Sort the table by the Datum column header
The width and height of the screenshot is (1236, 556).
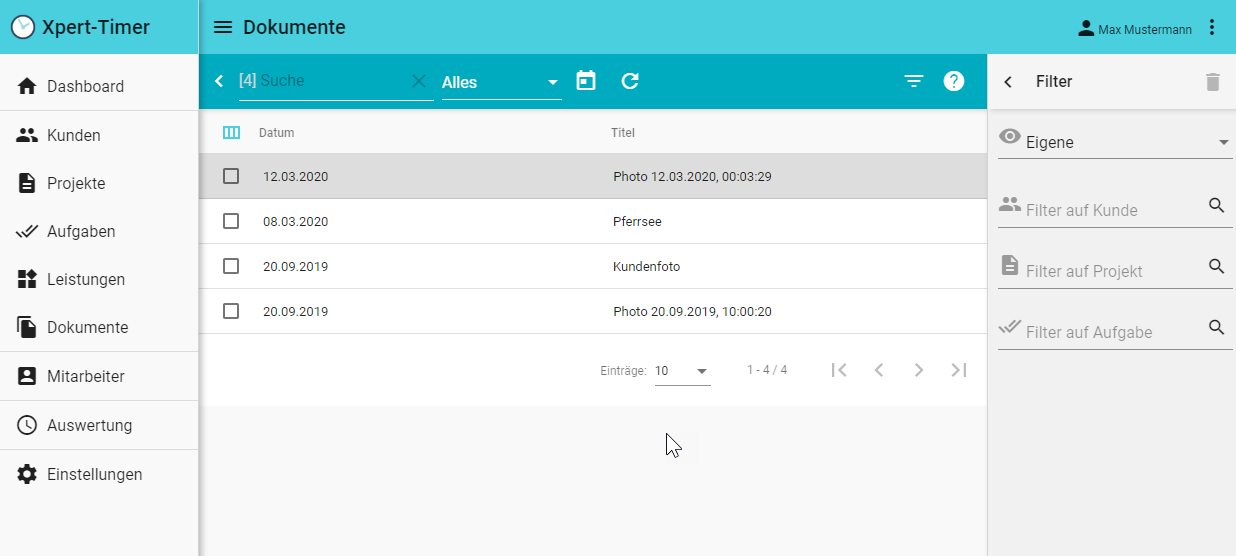pyautogui.click(x=277, y=133)
